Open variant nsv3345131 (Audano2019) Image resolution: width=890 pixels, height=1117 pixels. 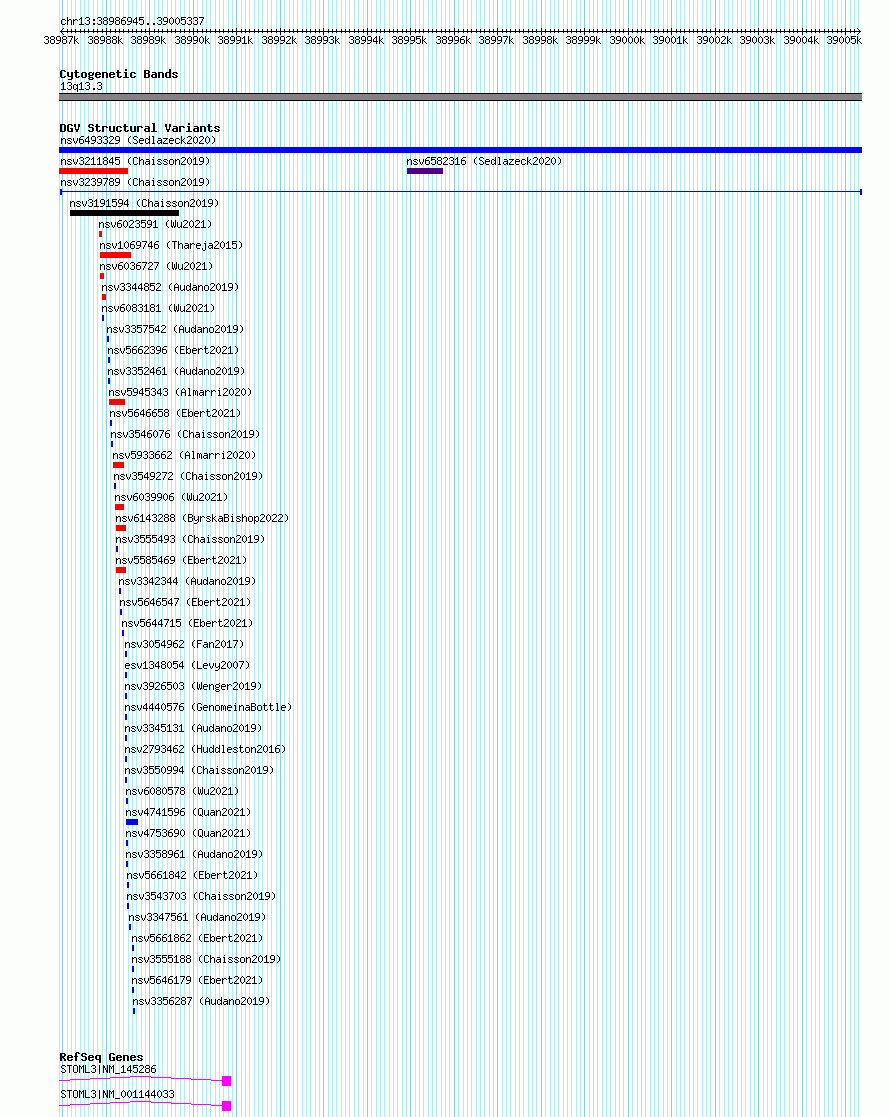(x=194, y=729)
